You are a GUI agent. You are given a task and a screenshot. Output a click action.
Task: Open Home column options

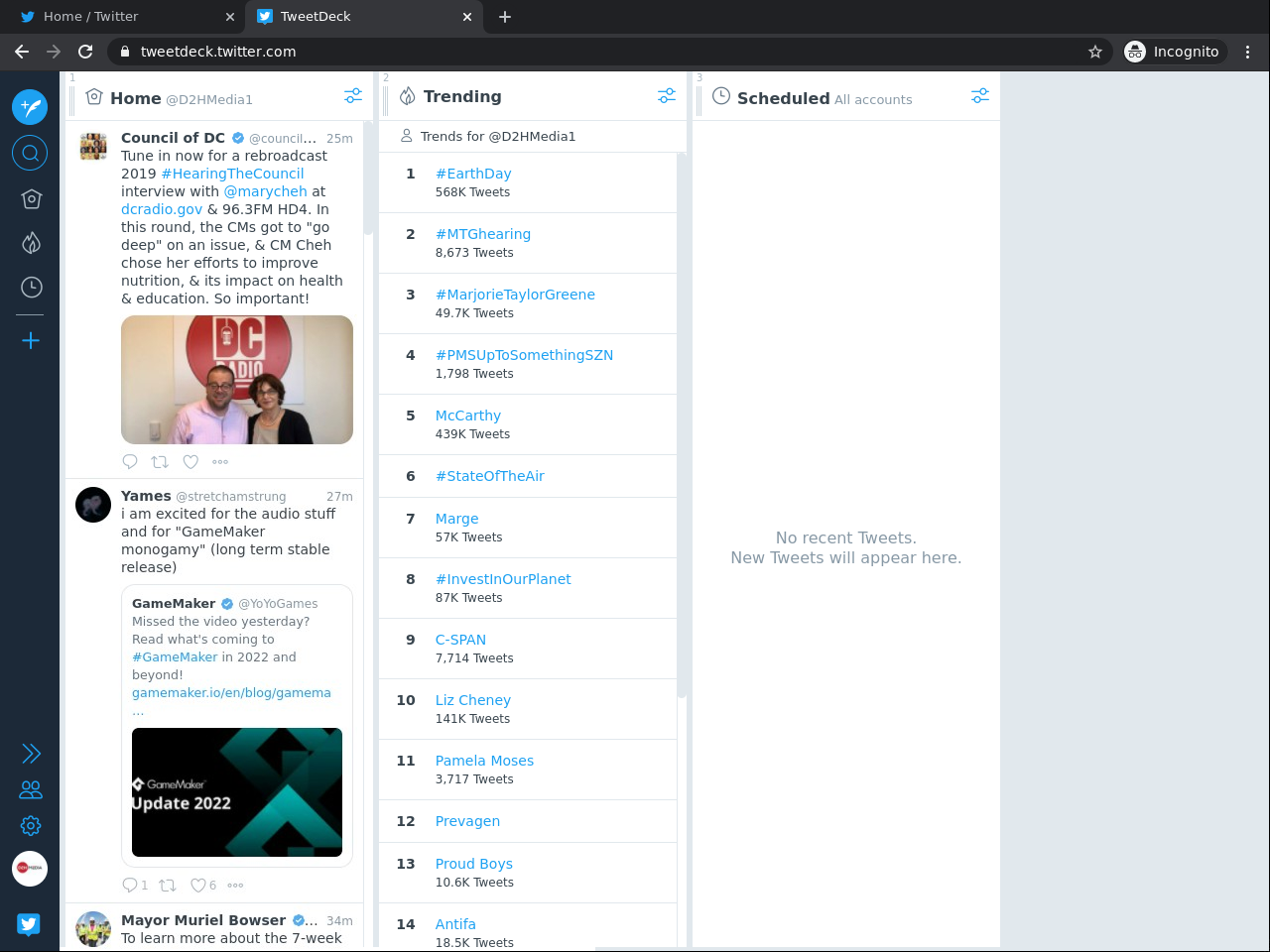[353, 96]
